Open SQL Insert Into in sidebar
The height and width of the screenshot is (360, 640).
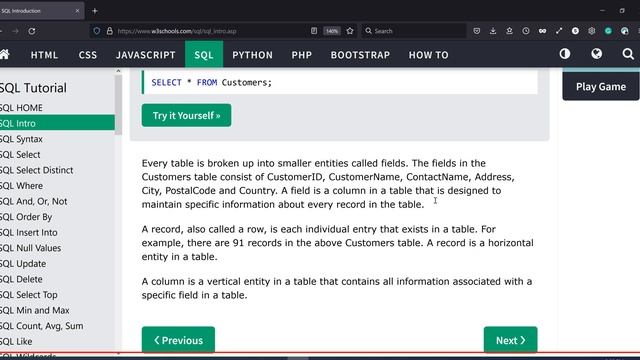click(x=57, y=232)
